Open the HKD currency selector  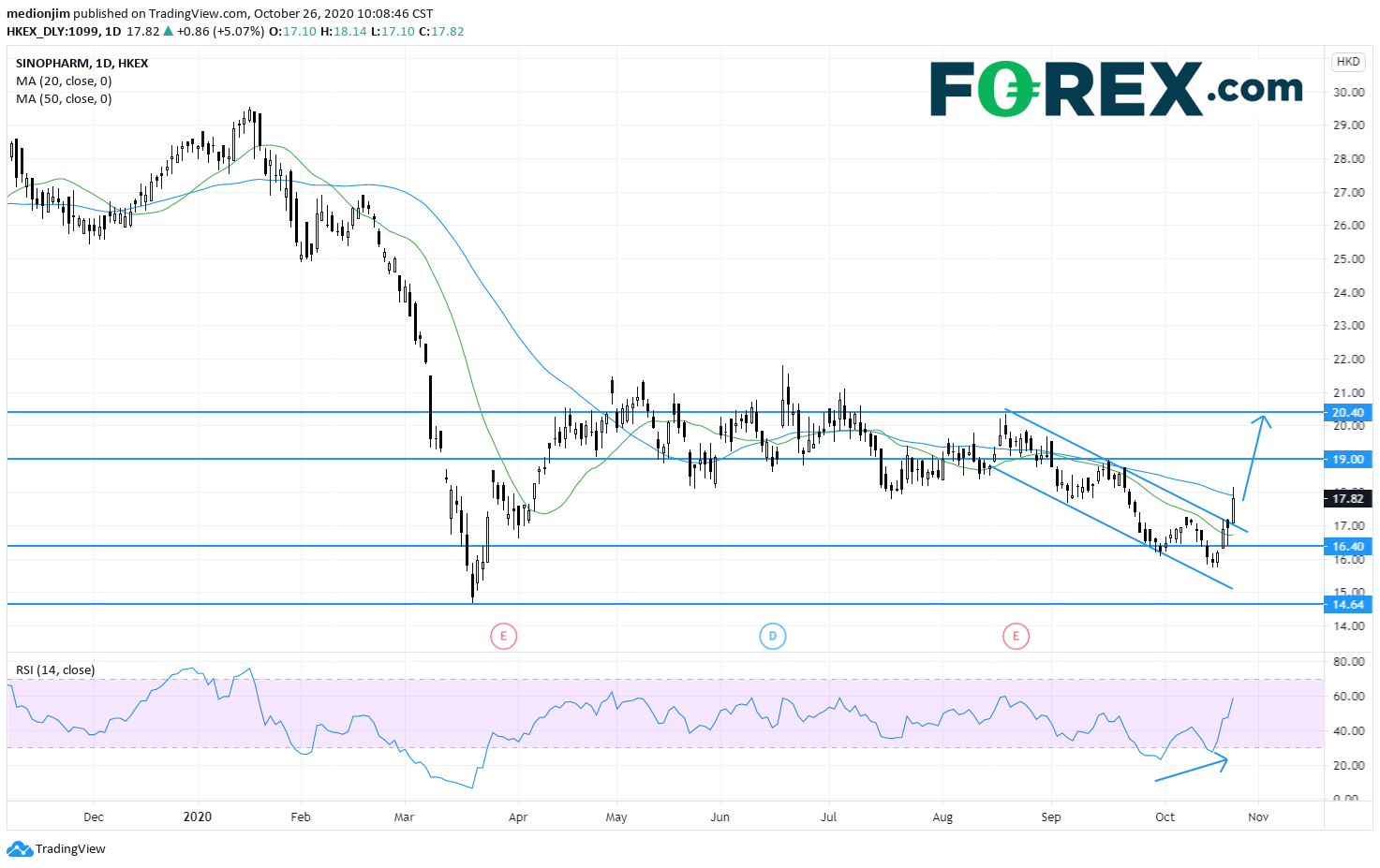1347,62
